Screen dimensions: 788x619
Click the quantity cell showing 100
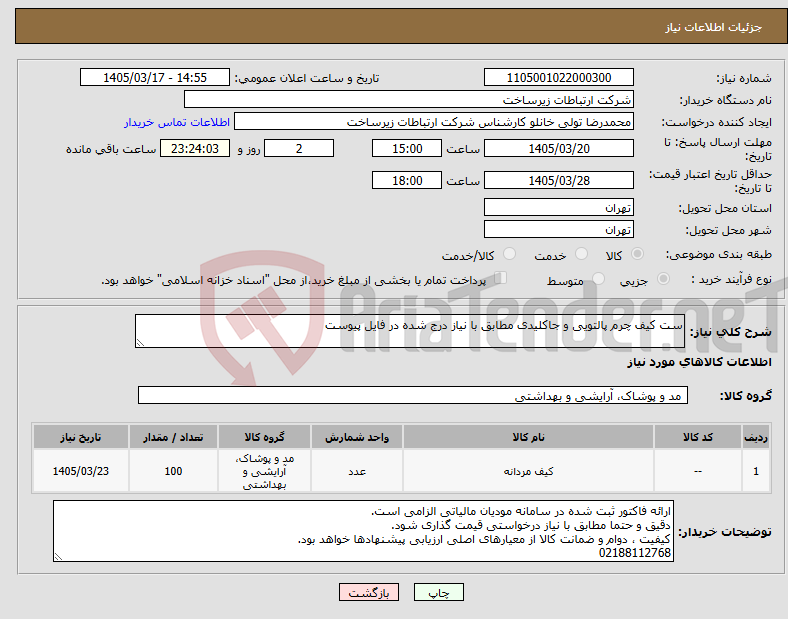coord(173,471)
